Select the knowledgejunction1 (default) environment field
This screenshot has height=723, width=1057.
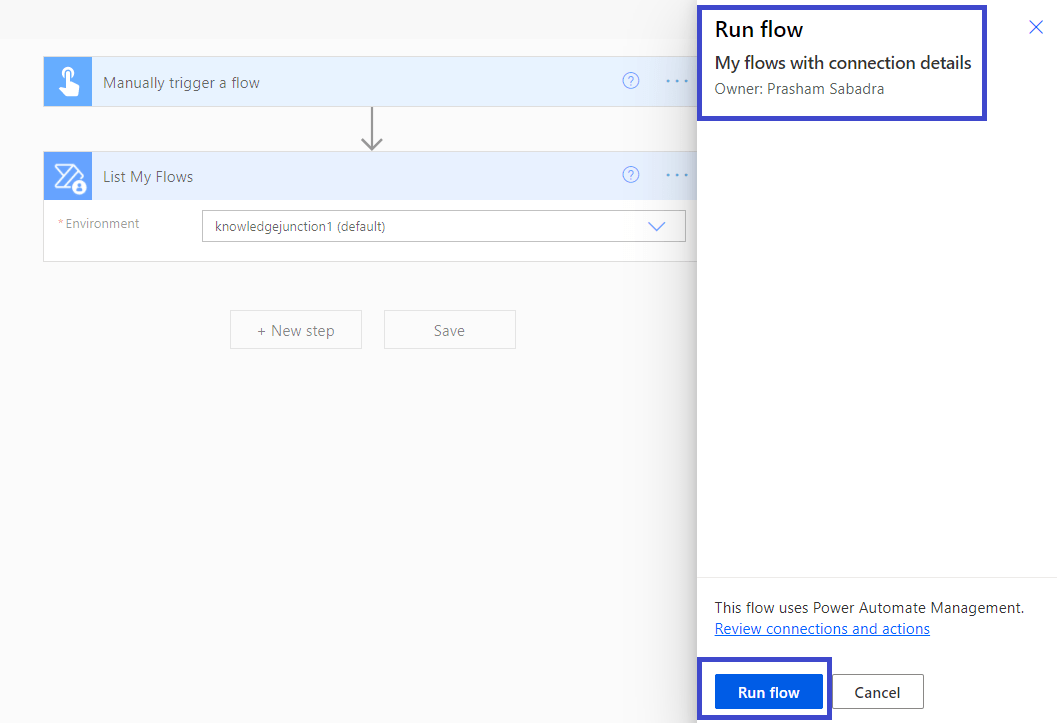444,226
